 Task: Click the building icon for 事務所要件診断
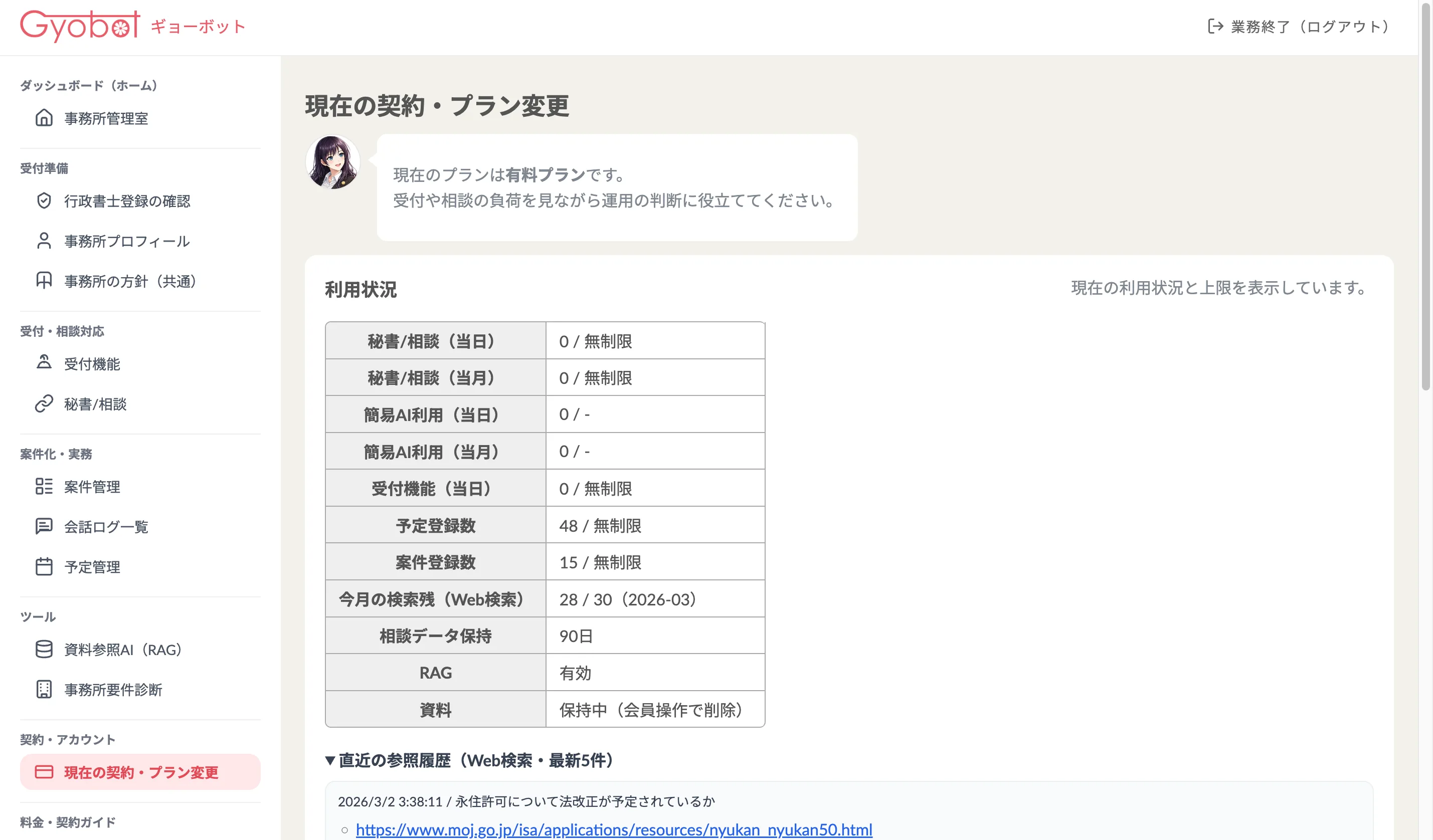pyautogui.click(x=44, y=689)
